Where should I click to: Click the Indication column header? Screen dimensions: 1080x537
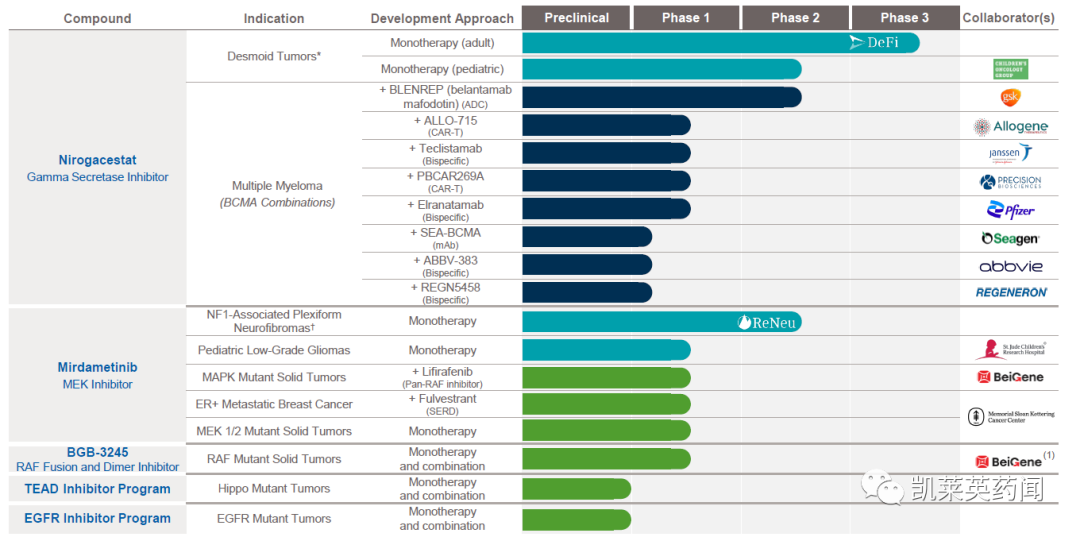273,19
